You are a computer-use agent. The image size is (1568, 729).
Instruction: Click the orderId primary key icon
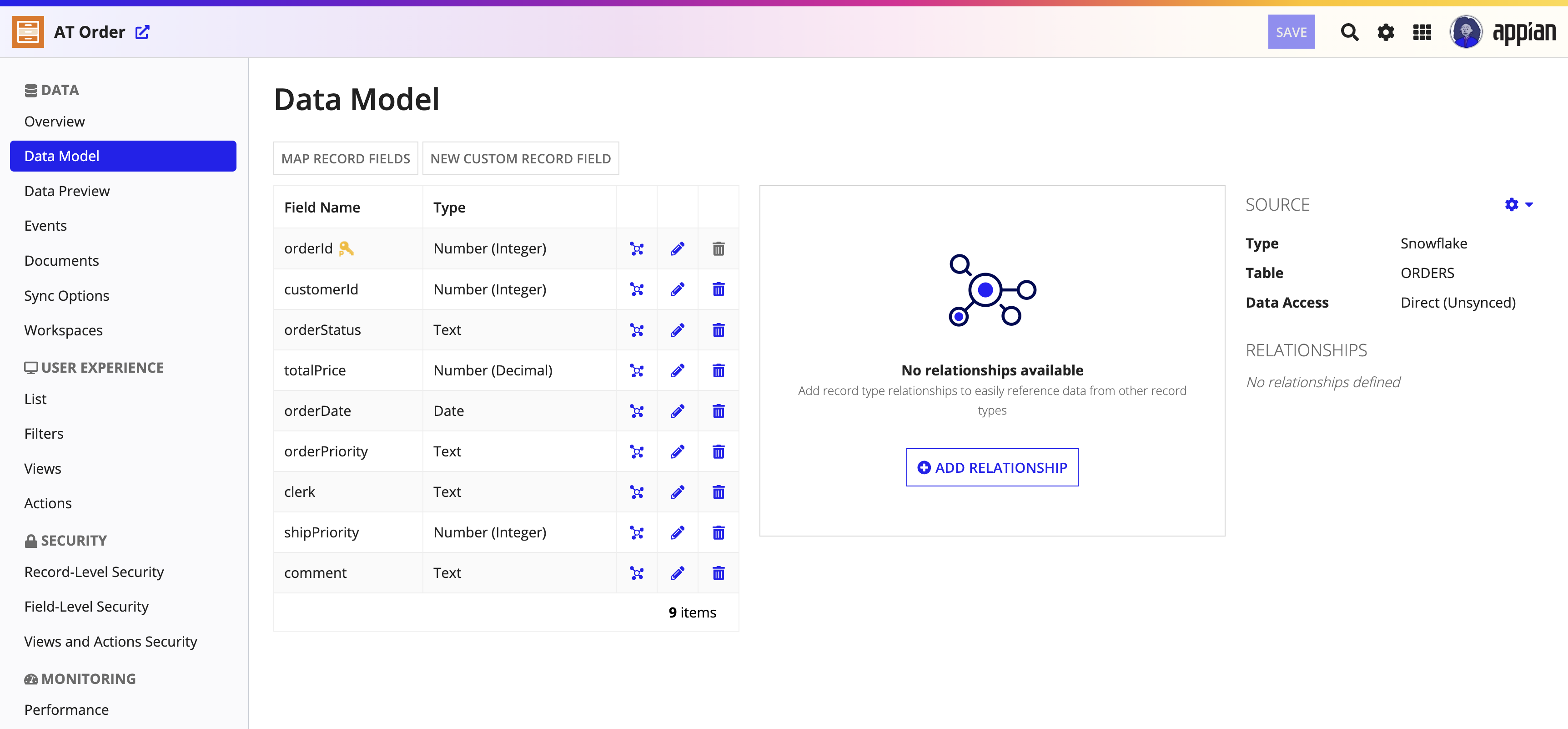click(x=346, y=248)
